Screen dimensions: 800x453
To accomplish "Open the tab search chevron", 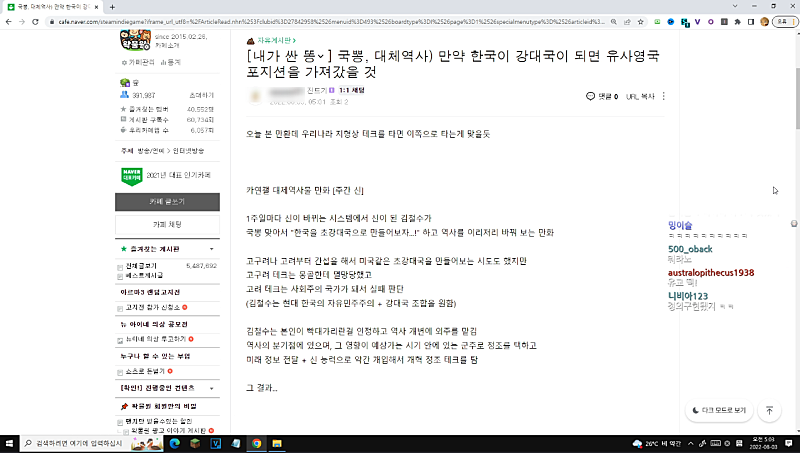I will click(x=735, y=6).
